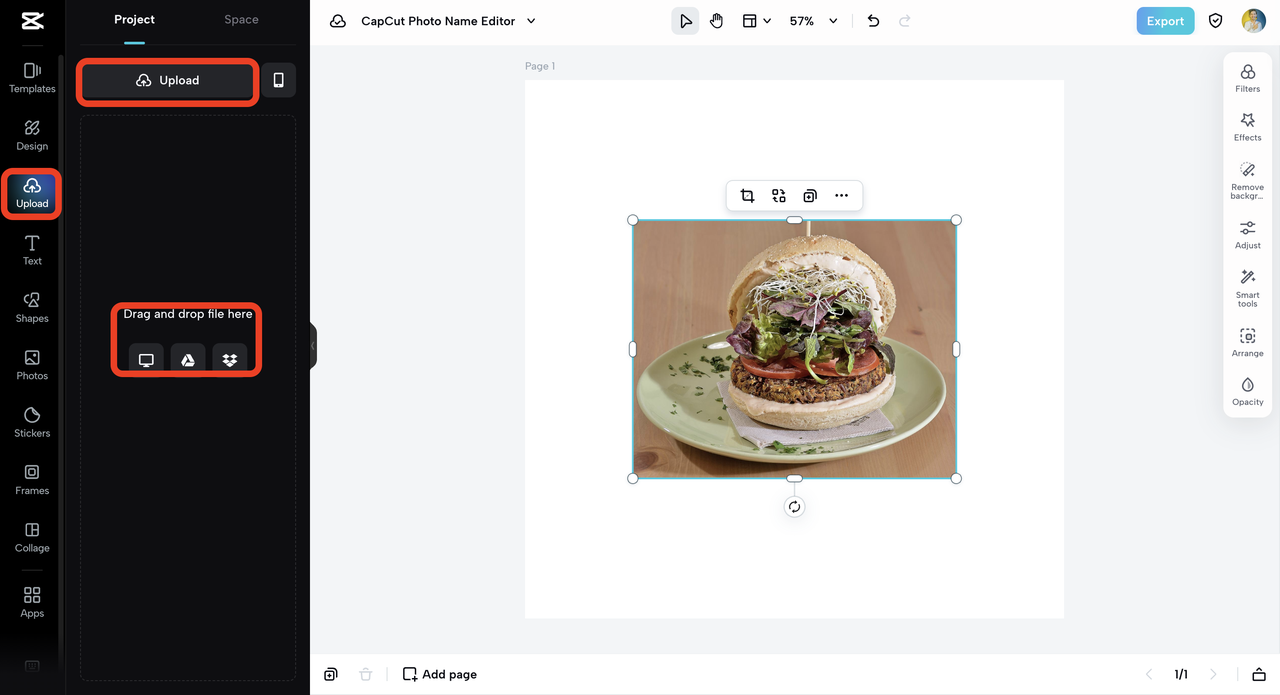This screenshot has width=1280, height=695.
Task: Click the keyboard icon at sidebar bottom
Action: (x=32, y=666)
